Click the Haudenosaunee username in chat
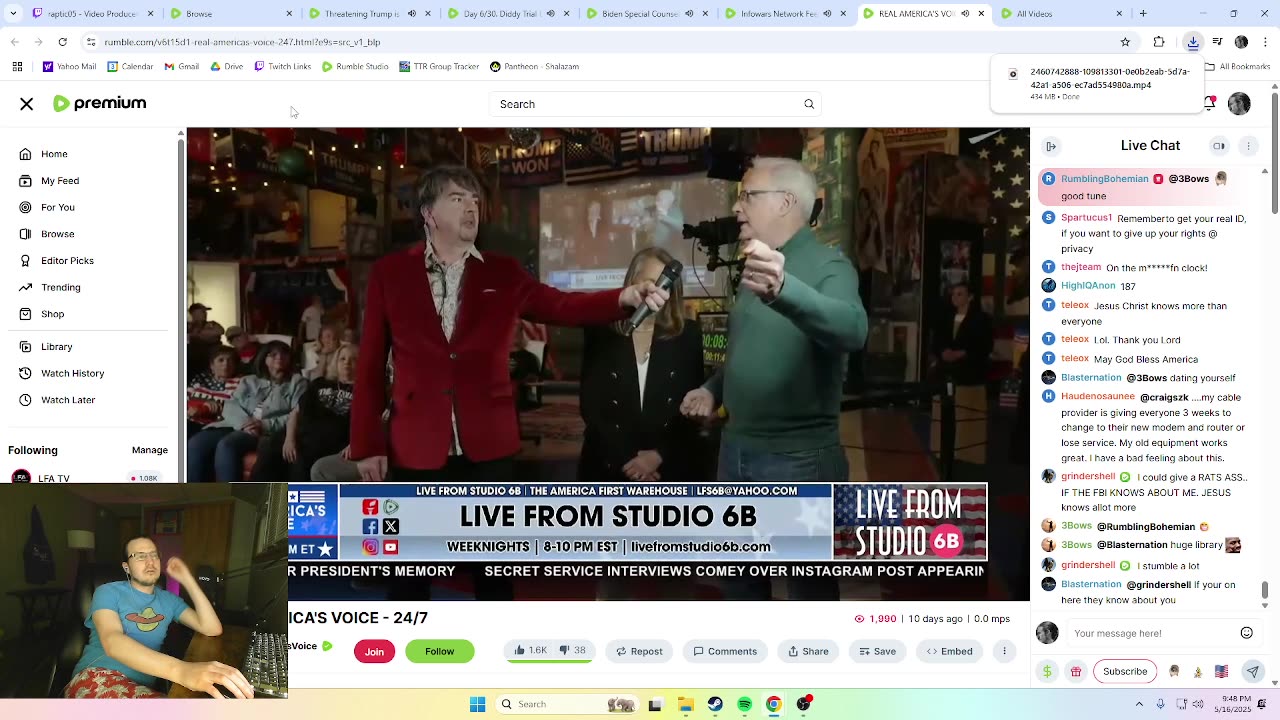The image size is (1280, 720). point(1098,397)
